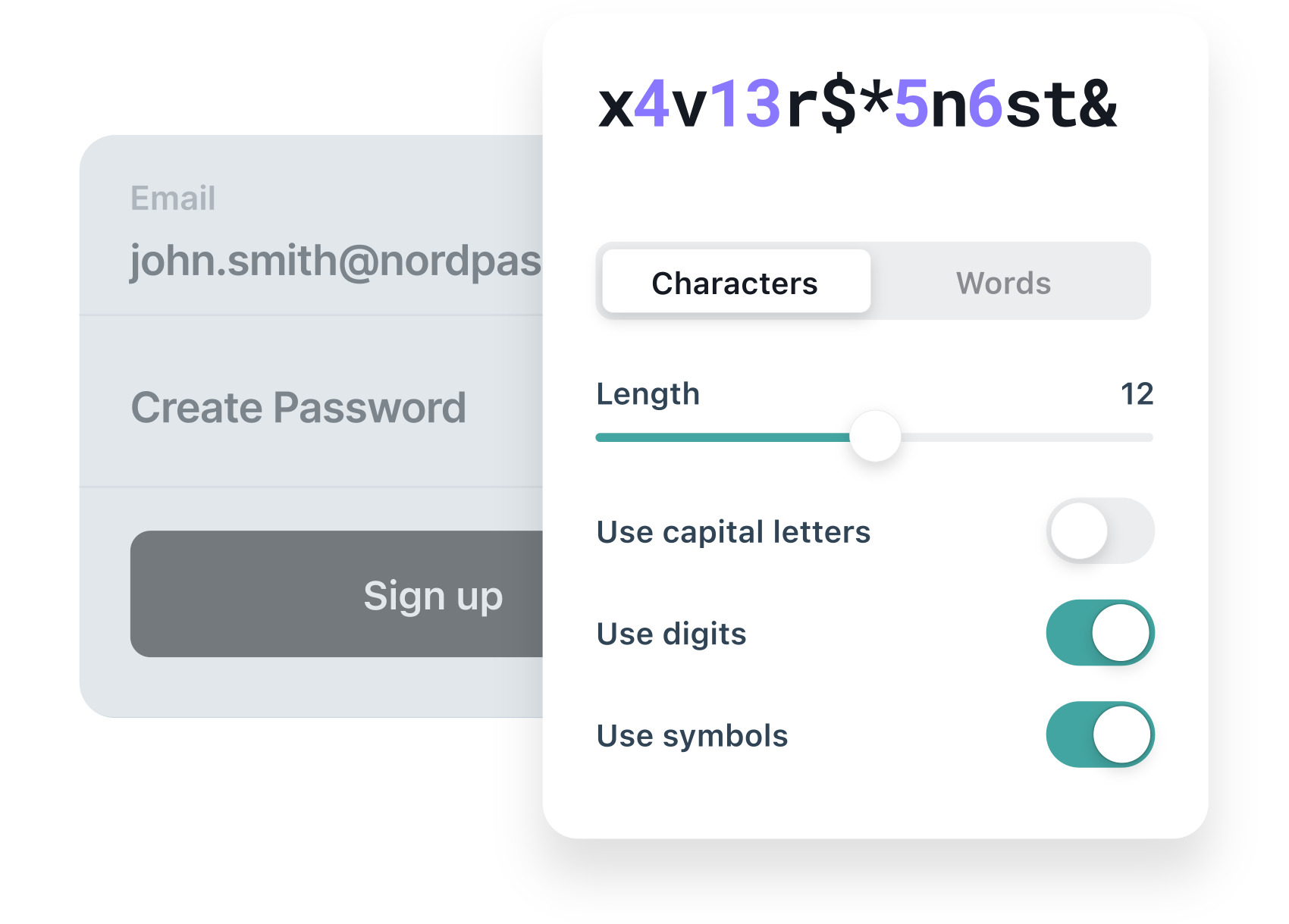Disable the Use digits toggle
The height and width of the screenshot is (924, 1289).
[x=1099, y=633]
